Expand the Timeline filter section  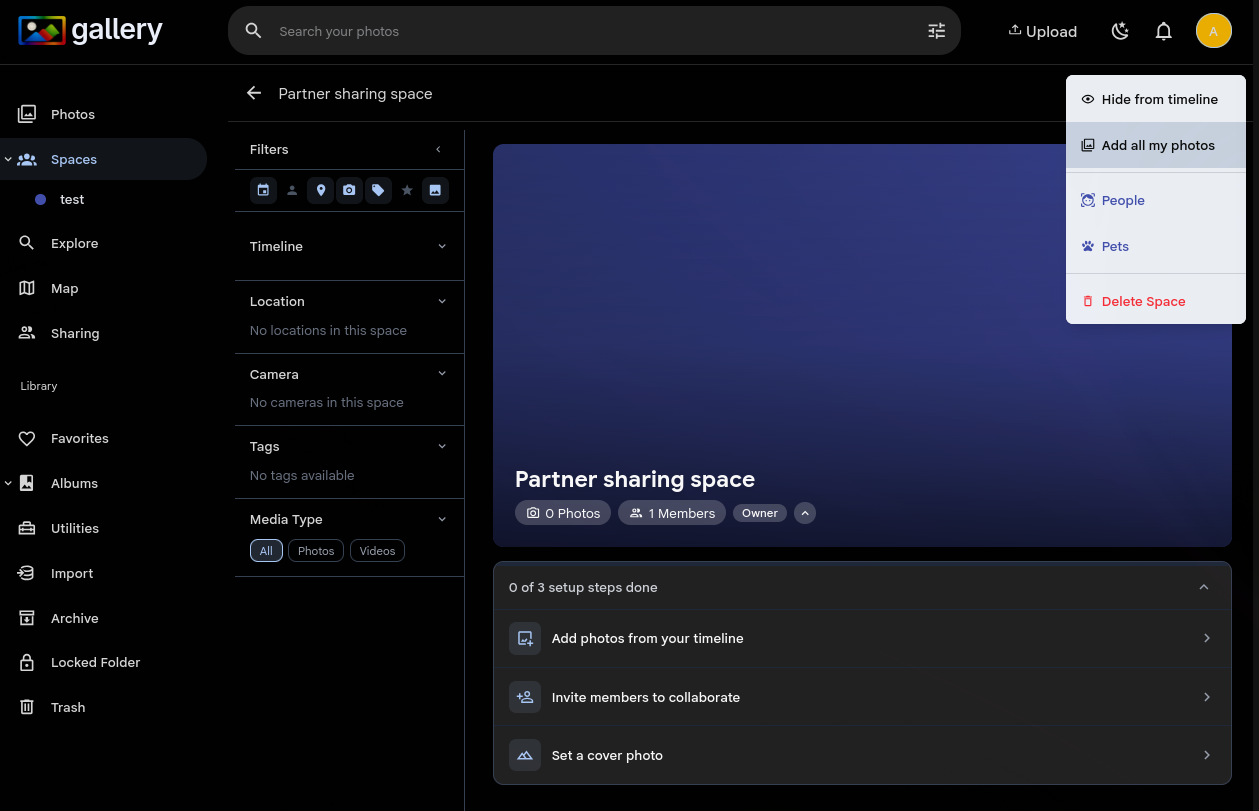tap(442, 246)
